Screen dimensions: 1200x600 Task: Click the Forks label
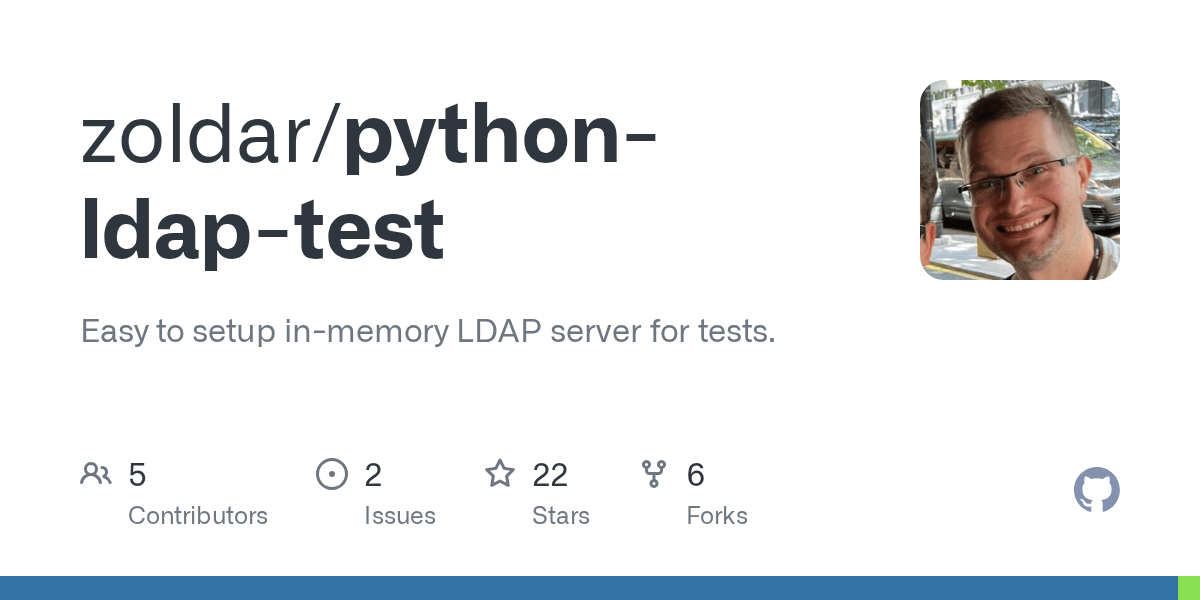(x=717, y=516)
